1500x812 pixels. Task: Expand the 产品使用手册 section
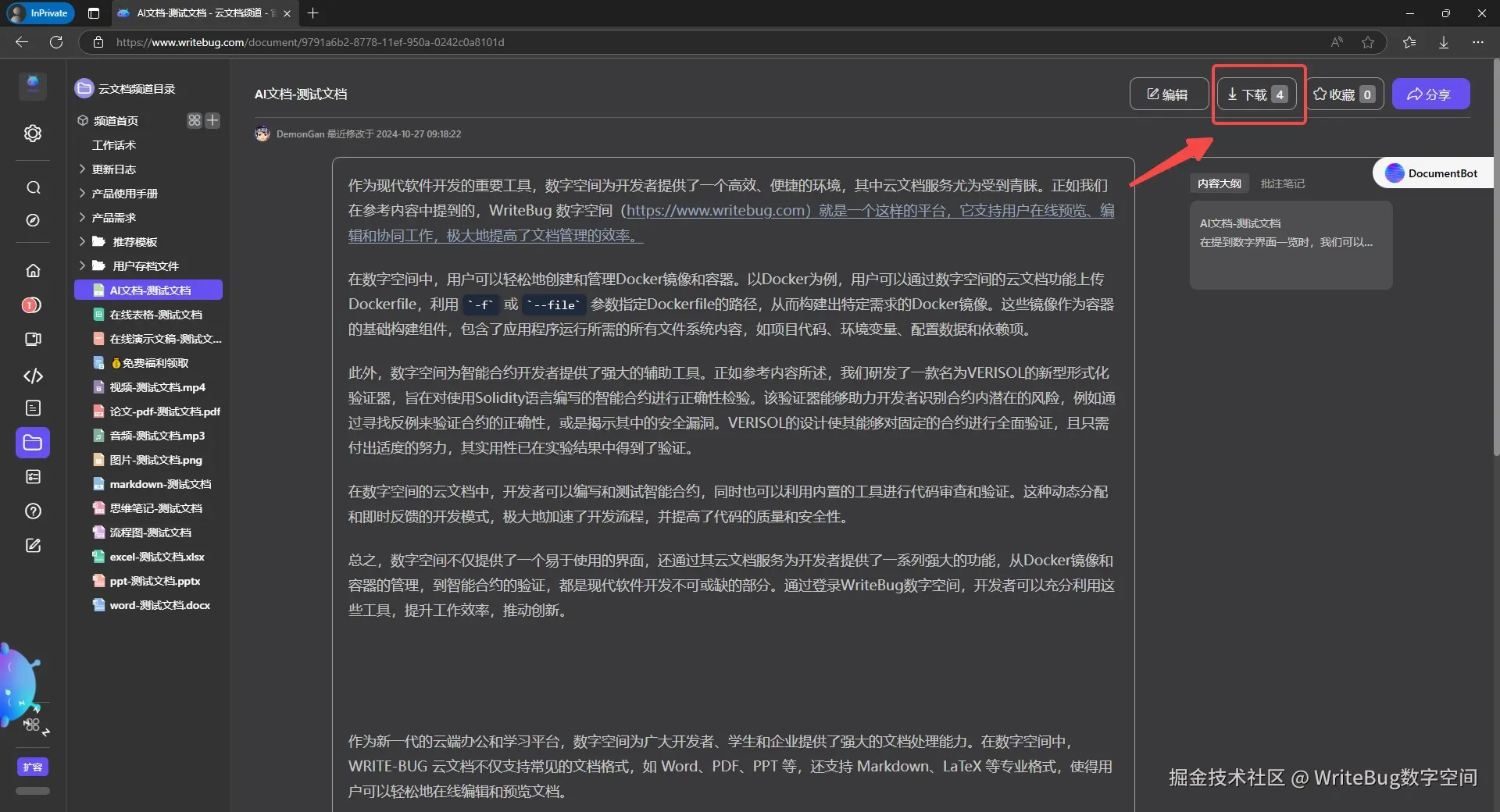click(81, 193)
